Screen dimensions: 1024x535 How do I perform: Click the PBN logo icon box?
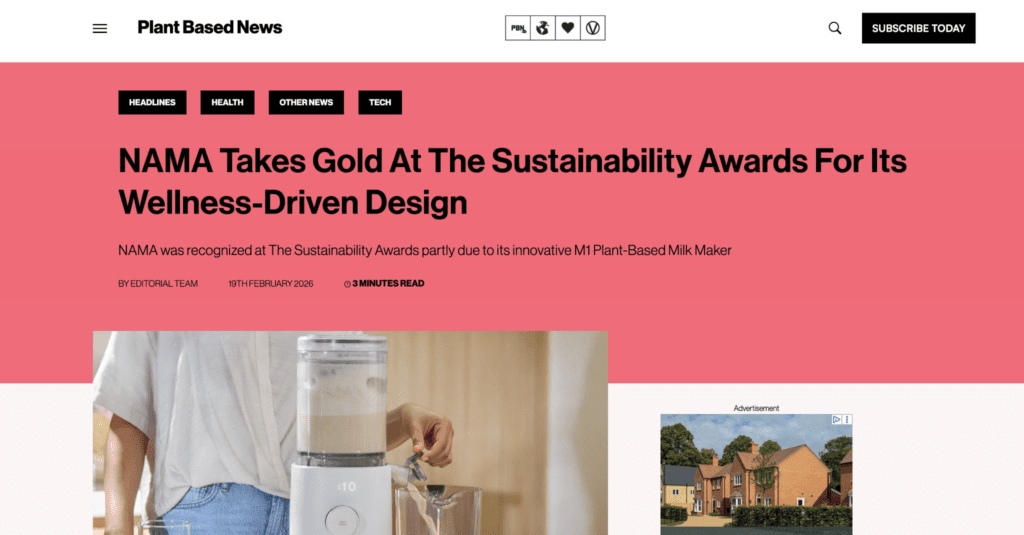coord(518,28)
